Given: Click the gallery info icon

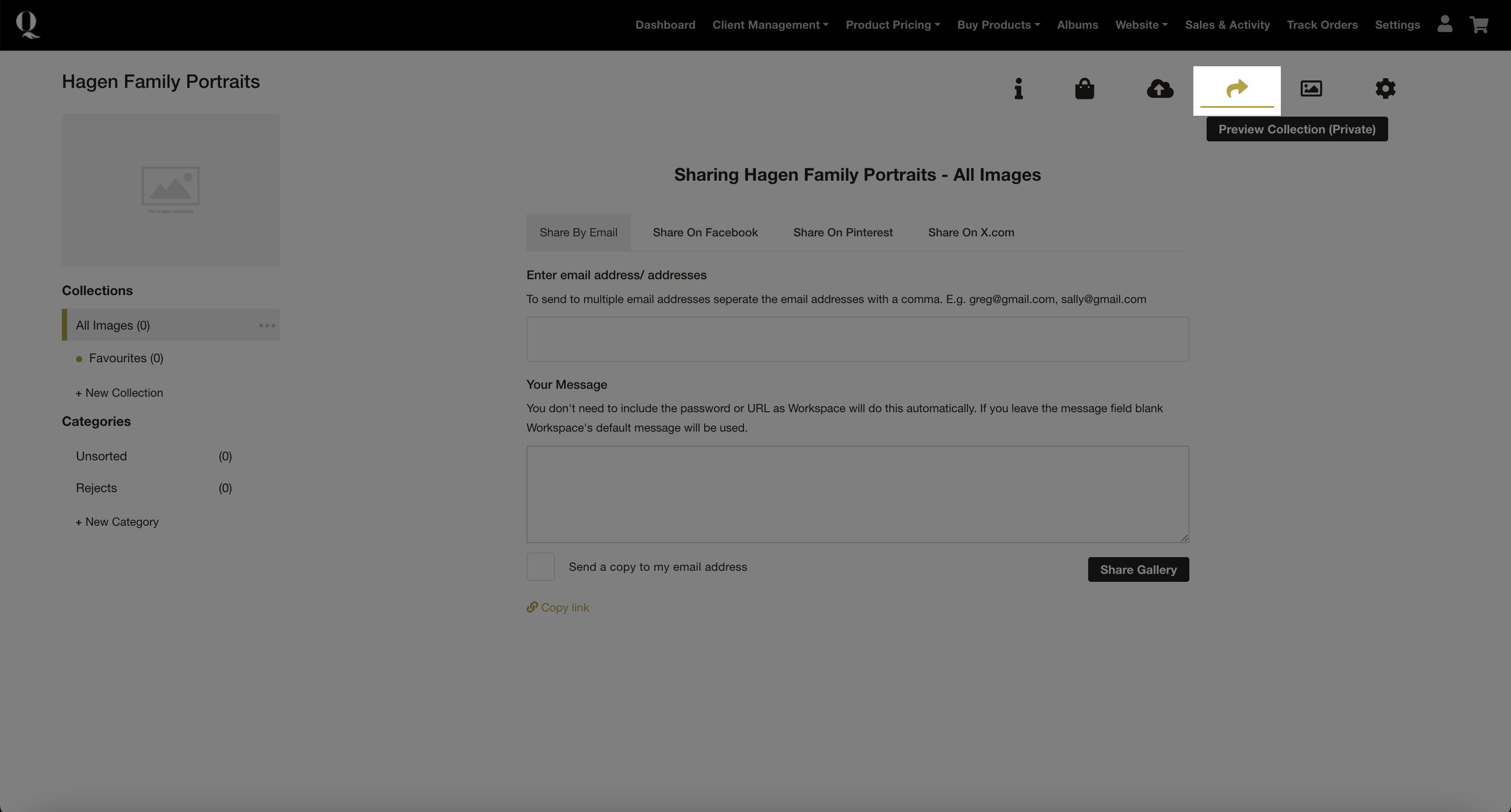Looking at the screenshot, I should (1018, 89).
